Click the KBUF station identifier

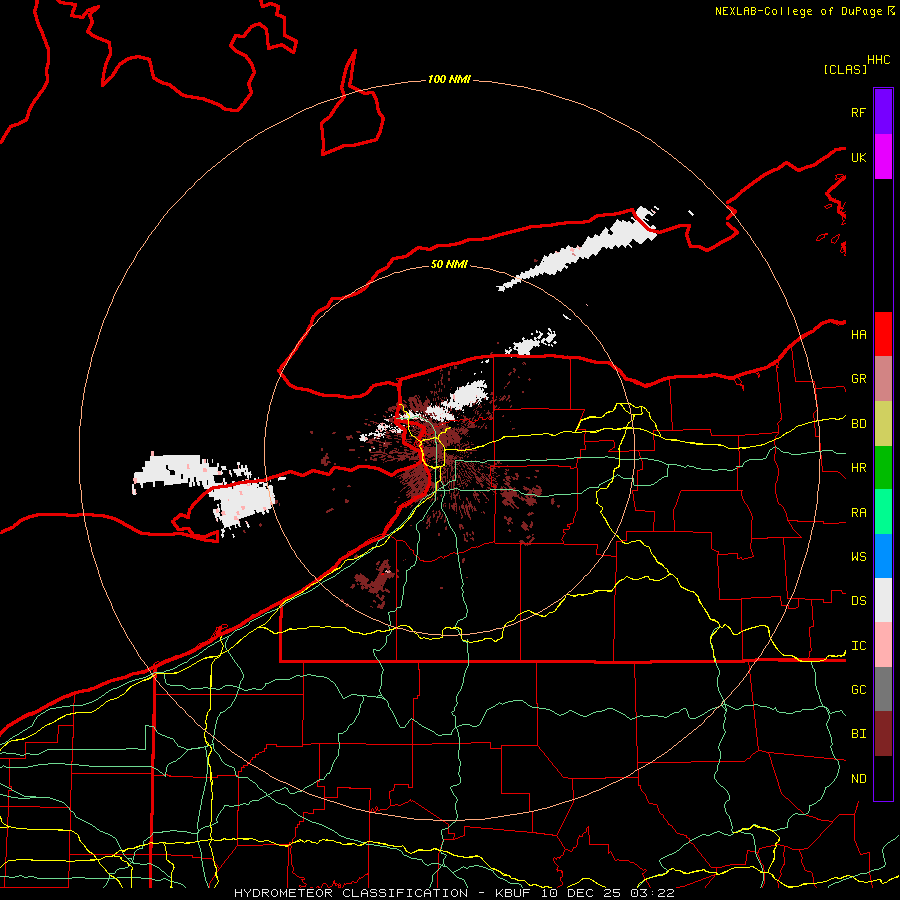(513, 893)
